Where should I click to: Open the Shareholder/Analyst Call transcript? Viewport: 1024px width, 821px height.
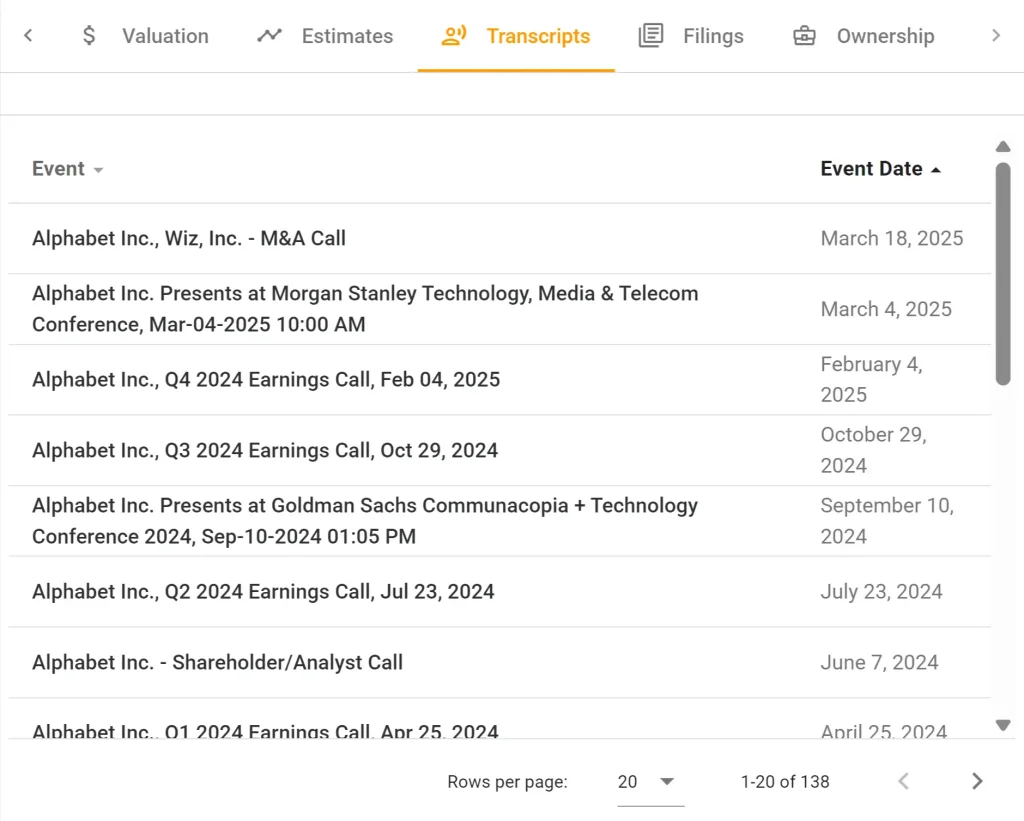217,663
